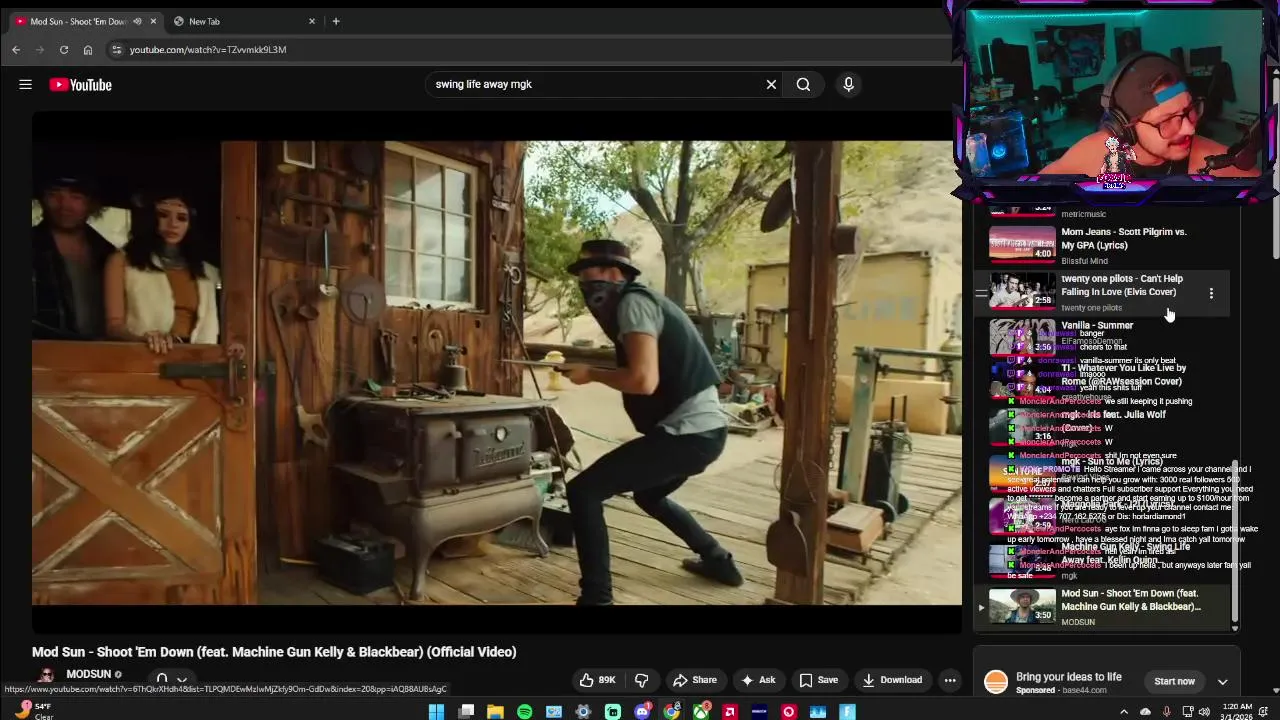The image size is (1280, 720).
Task: Open volume control in system tray
Action: coord(1204,712)
